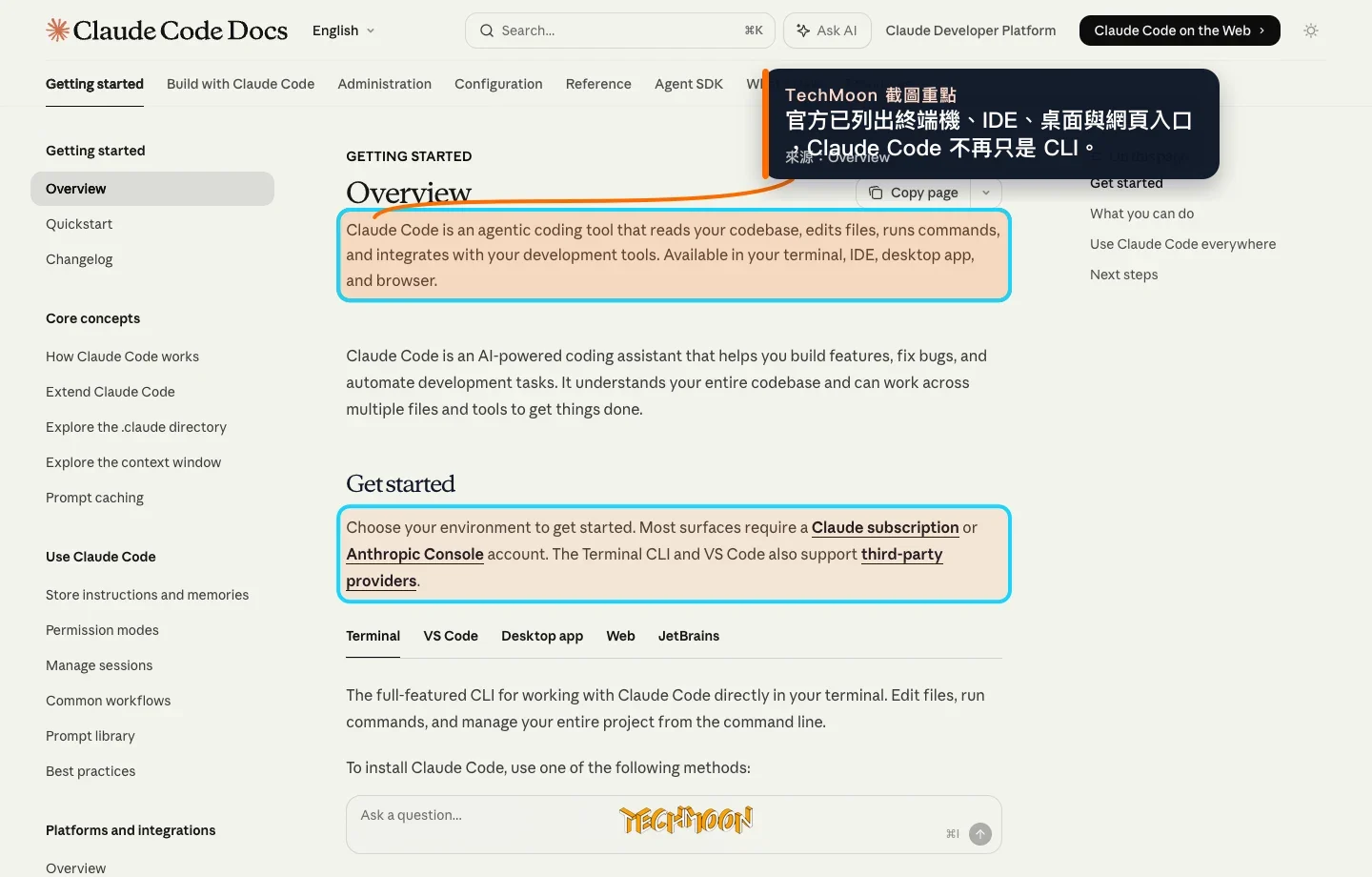Click the Ask AI sparkle icon
The image size is (1372, 877).
point(803,31)
